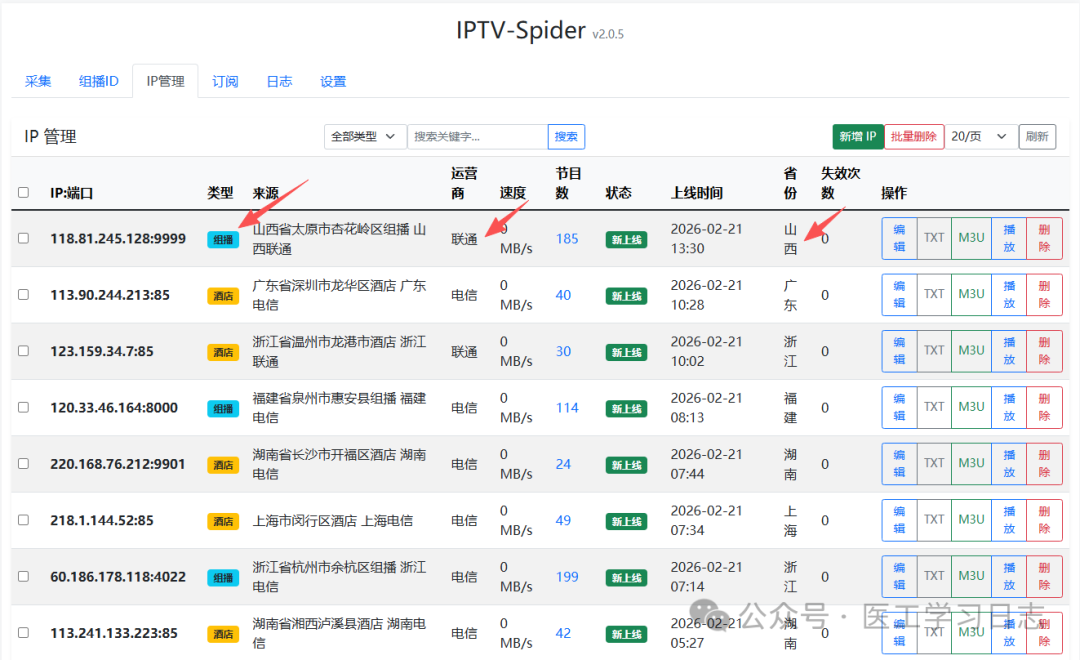Select checkbox for 123.159.34.7:85 row
The height and width of the screenshot is (660, 1080).
[x=24, y=352]
